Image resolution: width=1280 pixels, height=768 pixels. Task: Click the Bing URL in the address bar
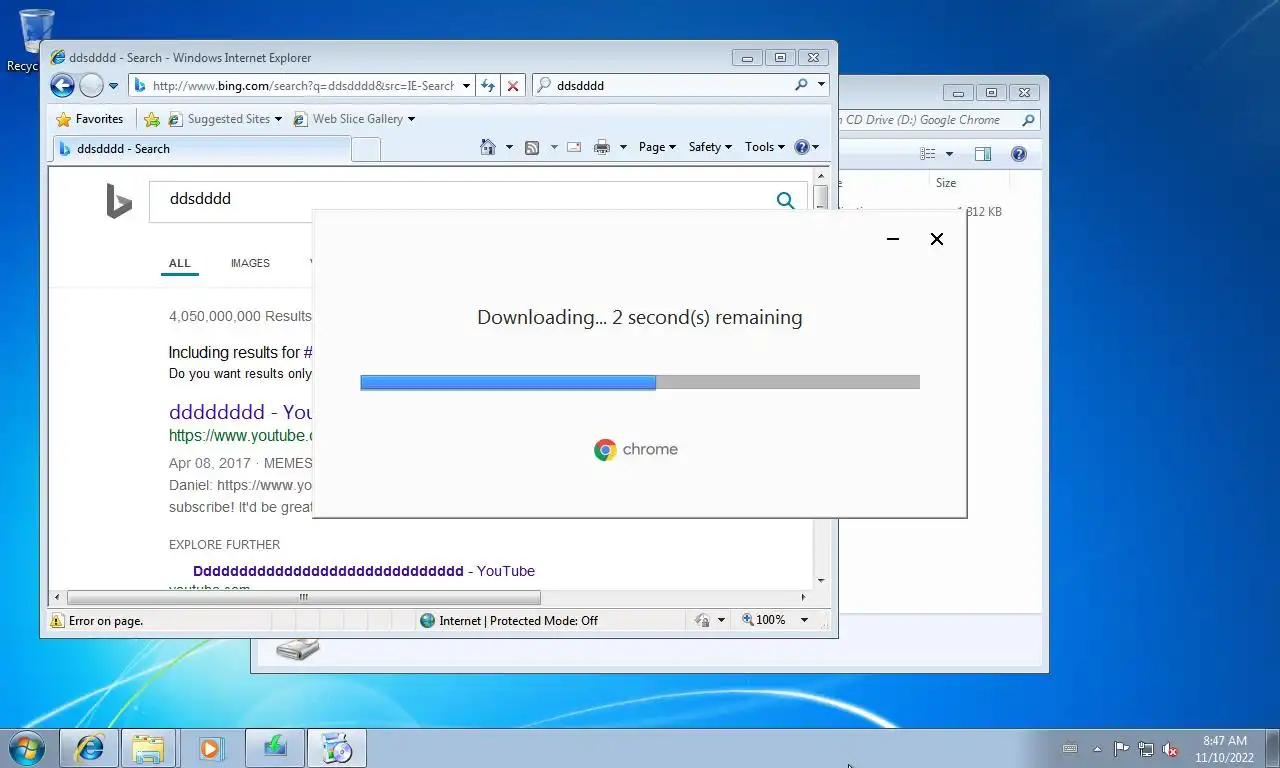[303, 86]
